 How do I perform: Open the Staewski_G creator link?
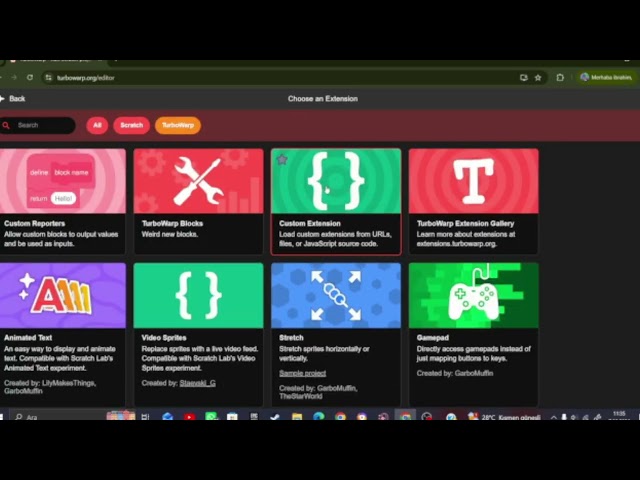point(198,383)
